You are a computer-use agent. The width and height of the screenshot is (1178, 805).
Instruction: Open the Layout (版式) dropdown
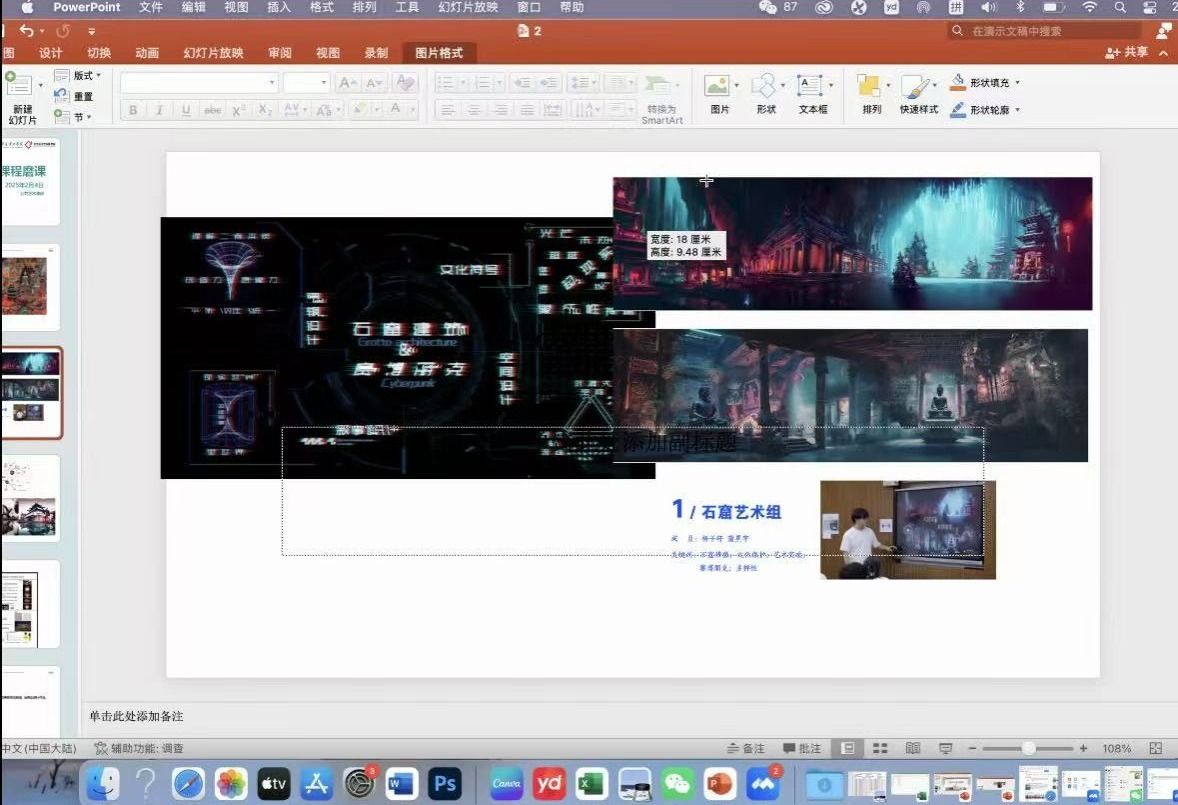77,75
